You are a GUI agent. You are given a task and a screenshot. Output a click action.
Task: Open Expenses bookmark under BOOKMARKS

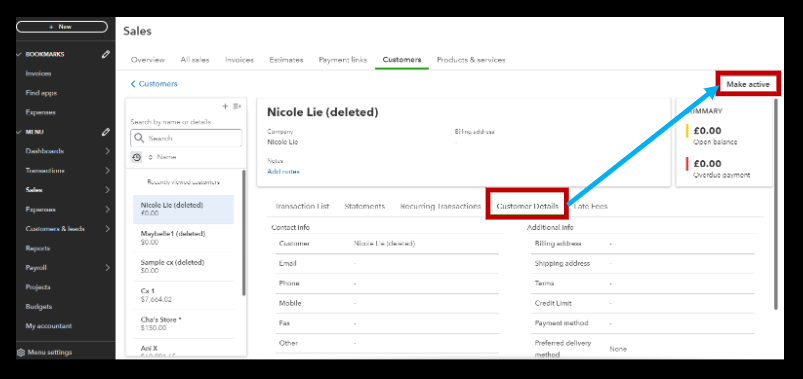40,112
